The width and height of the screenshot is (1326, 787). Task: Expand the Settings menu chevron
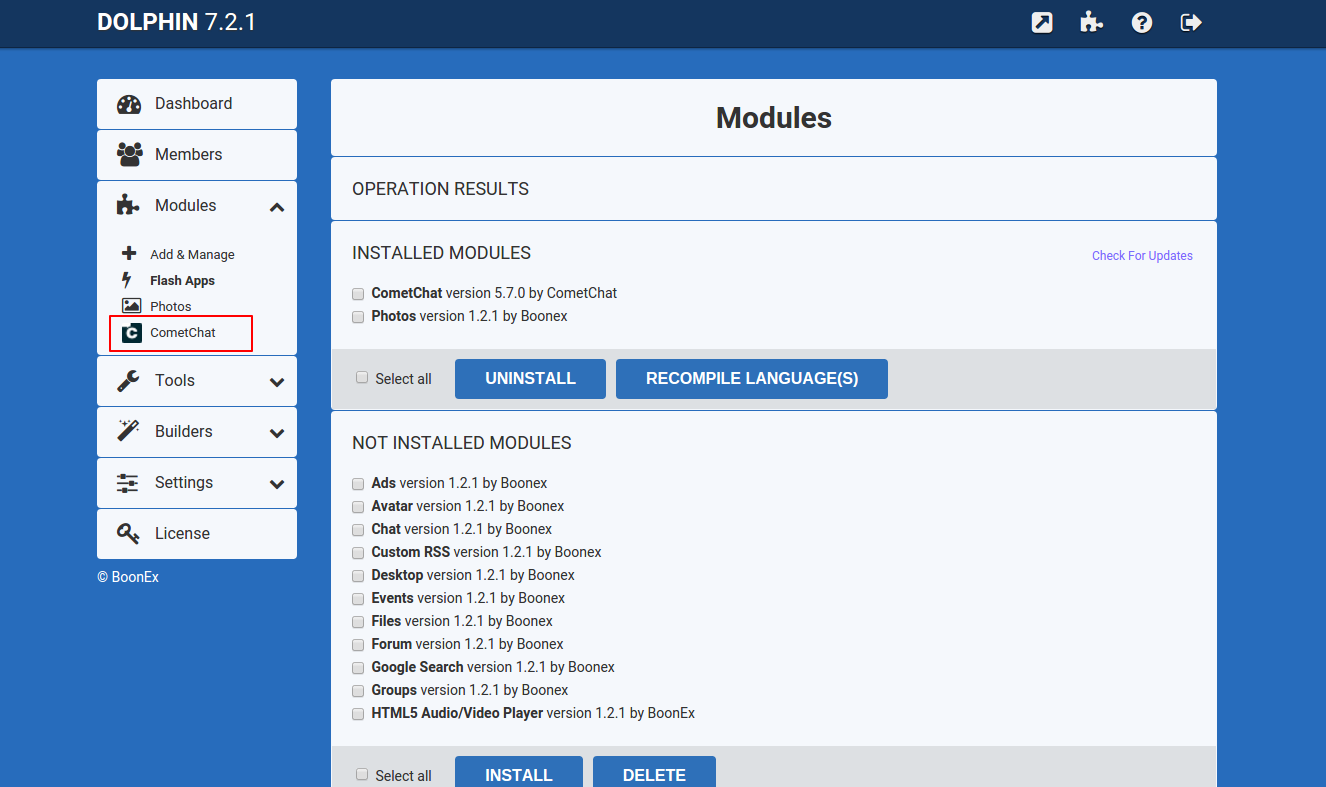[277, 484]
